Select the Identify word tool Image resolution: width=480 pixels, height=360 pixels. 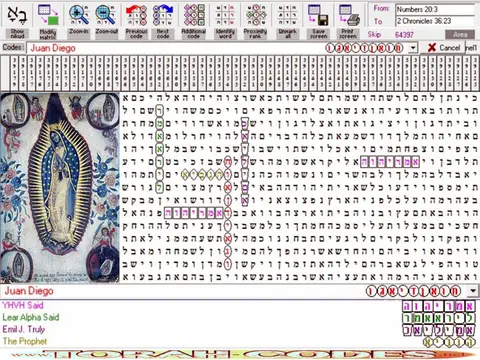point(225,21)
